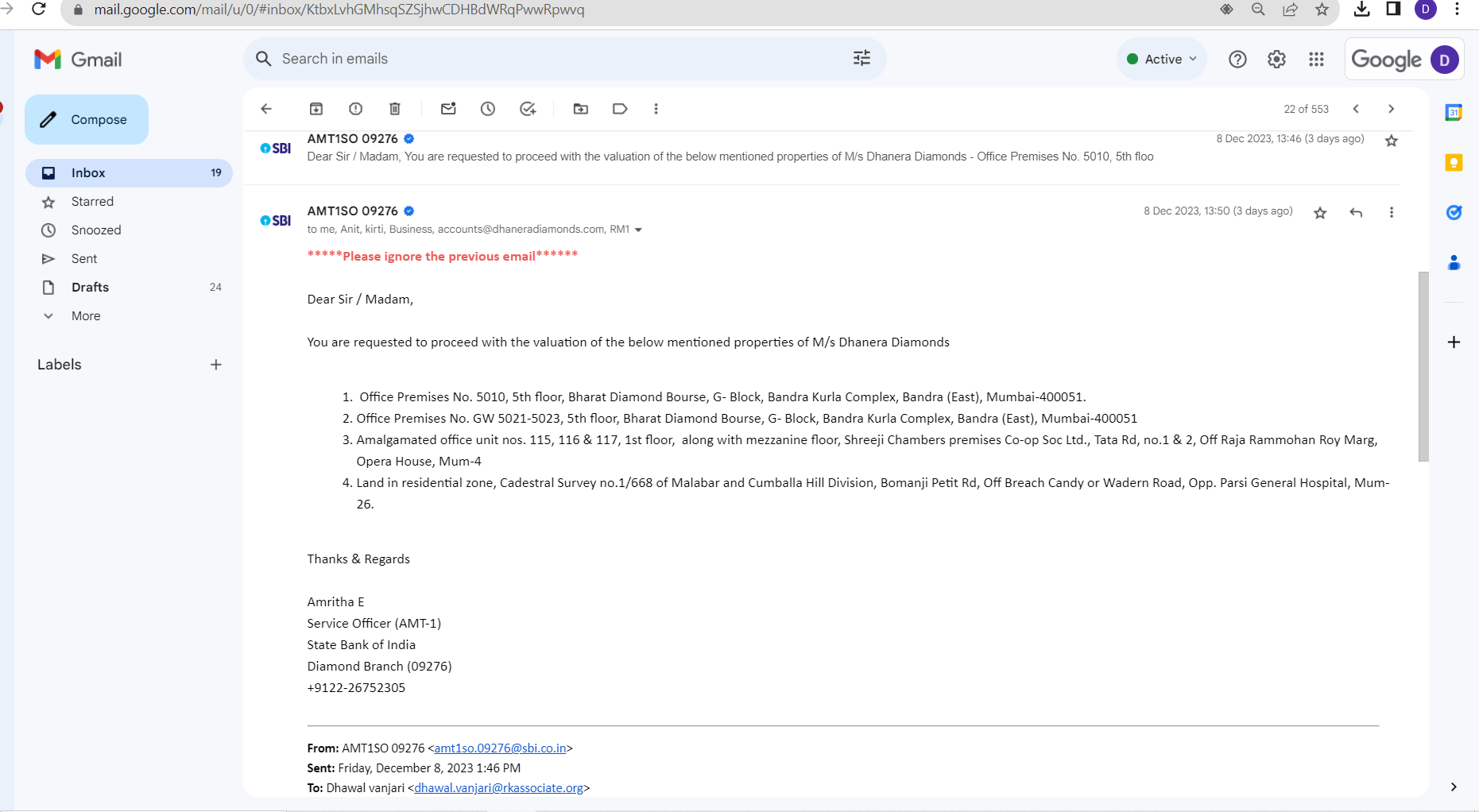Open Gmail Settings gear
The image size is (1479, 812).
click(x=1276, y=59)
